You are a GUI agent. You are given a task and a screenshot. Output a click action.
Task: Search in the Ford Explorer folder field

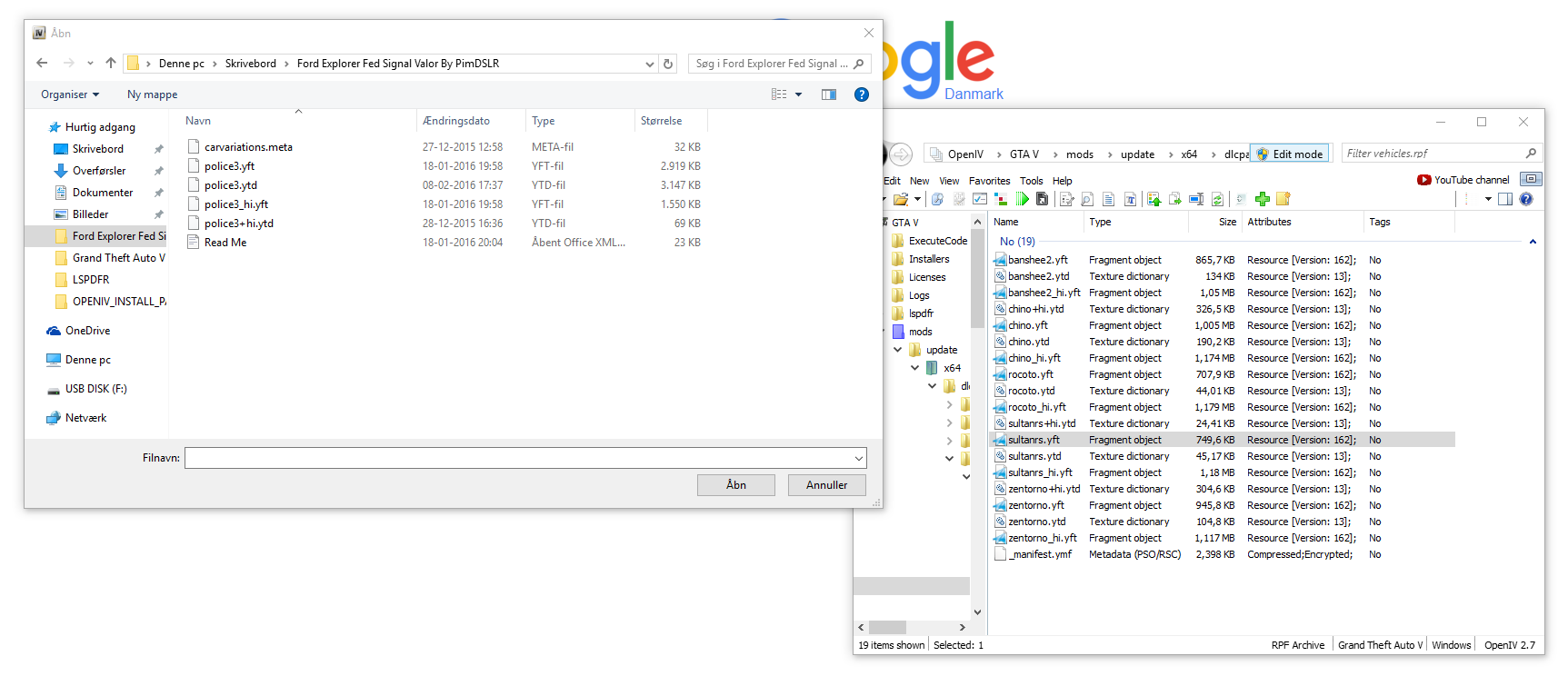coord(779,64)
